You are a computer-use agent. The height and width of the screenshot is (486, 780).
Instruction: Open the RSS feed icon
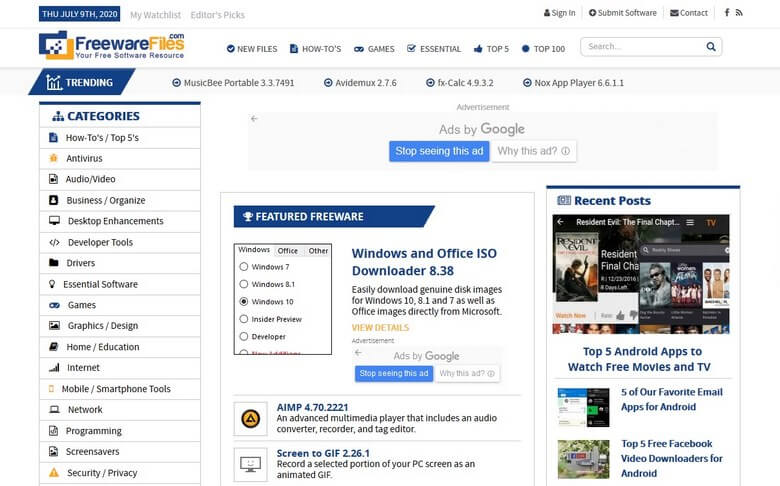pos(739,13)
